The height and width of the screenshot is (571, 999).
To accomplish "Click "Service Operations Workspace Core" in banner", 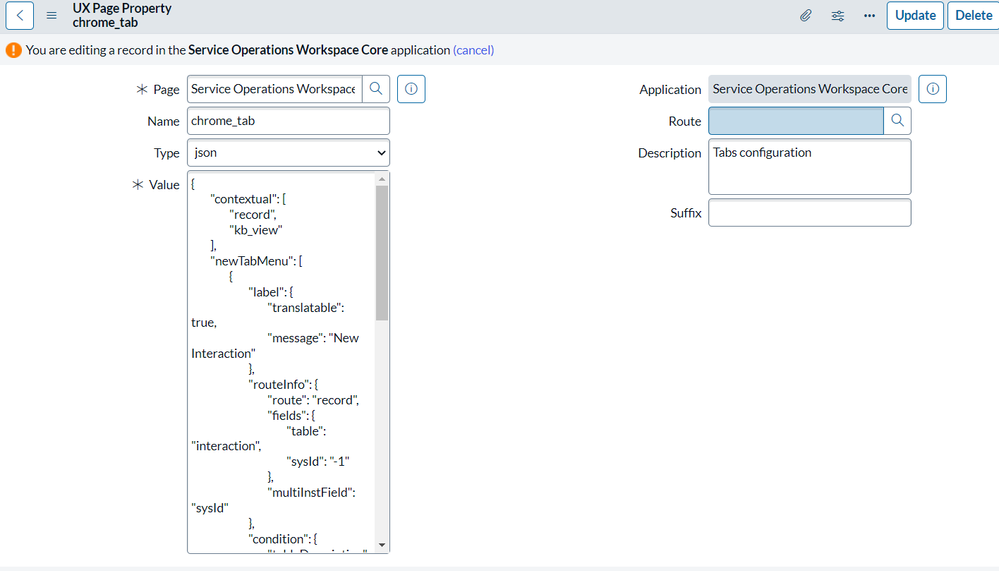I will tap(288, 50).
